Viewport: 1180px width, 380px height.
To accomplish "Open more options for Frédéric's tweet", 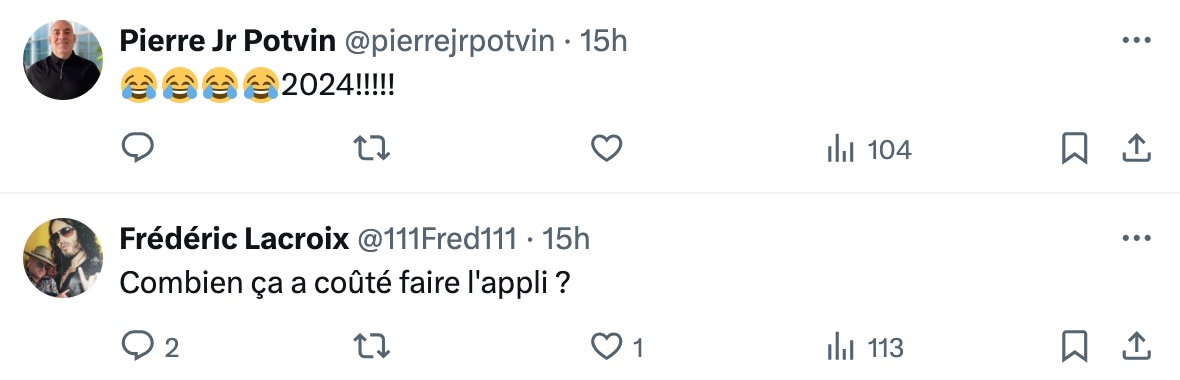I will point(1136,239).
